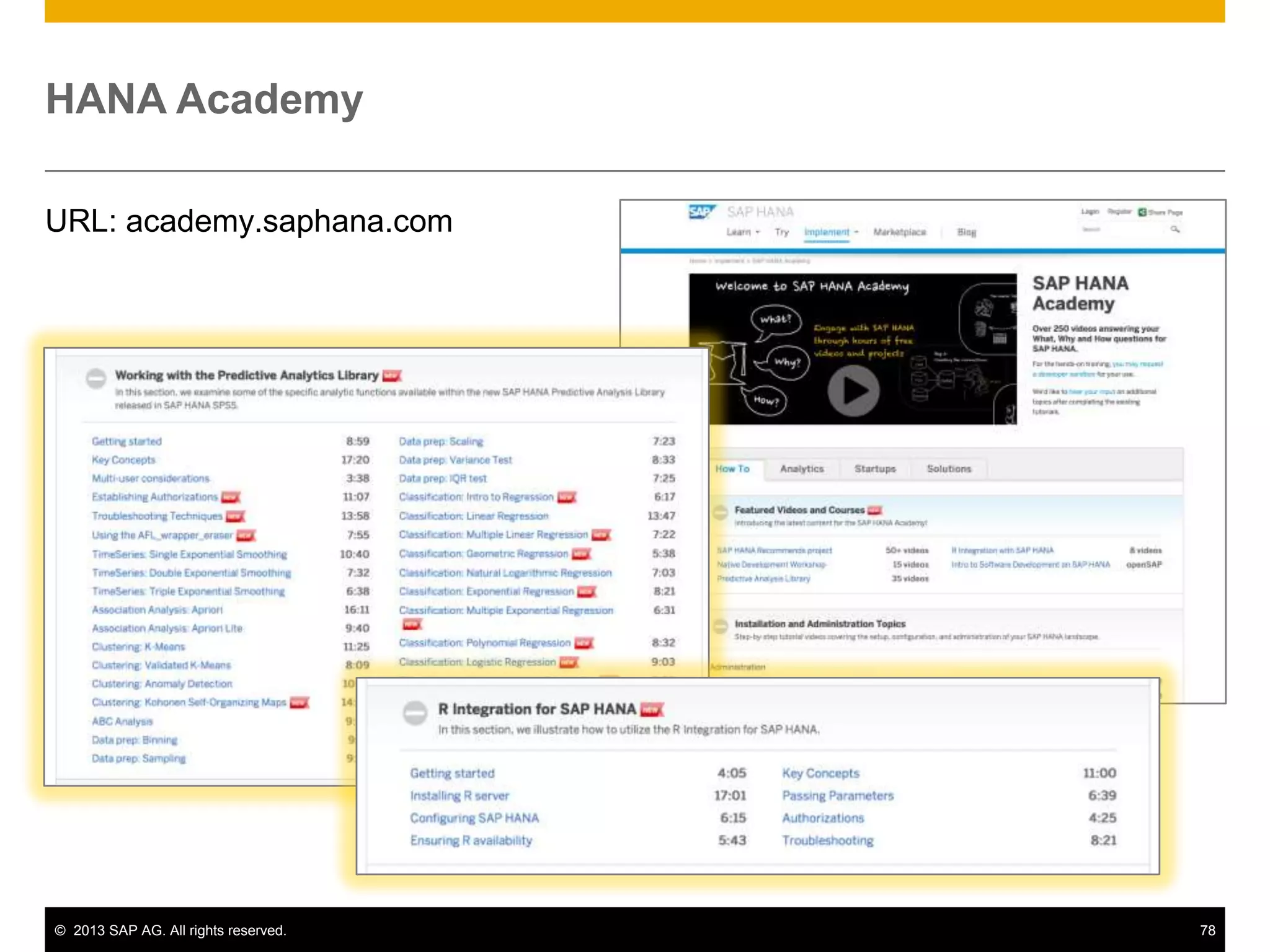This screenshot has height=952, width=1270.
Task: Open Troubleshooting Techniques video
Action: [157, 516]
